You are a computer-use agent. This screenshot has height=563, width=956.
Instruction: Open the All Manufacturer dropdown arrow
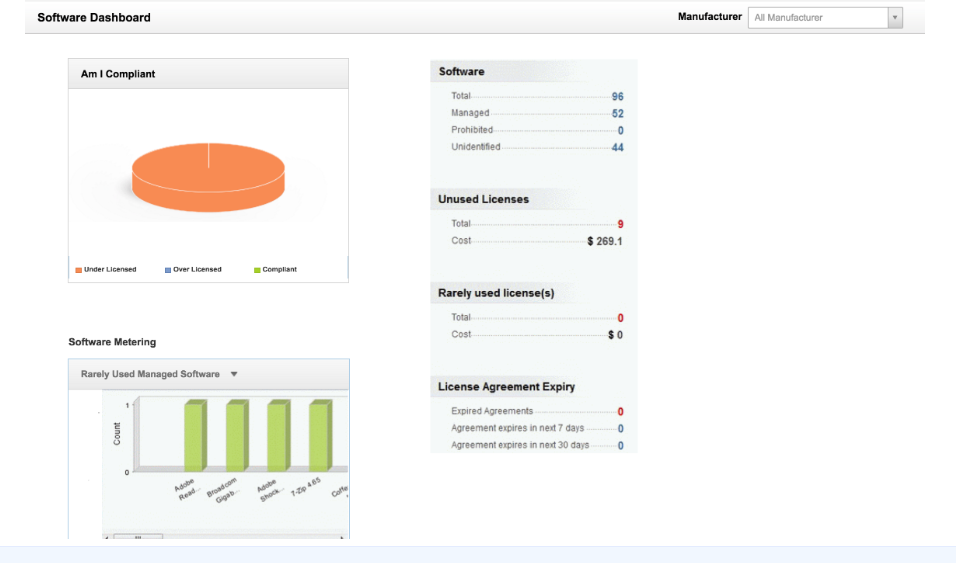895,18
